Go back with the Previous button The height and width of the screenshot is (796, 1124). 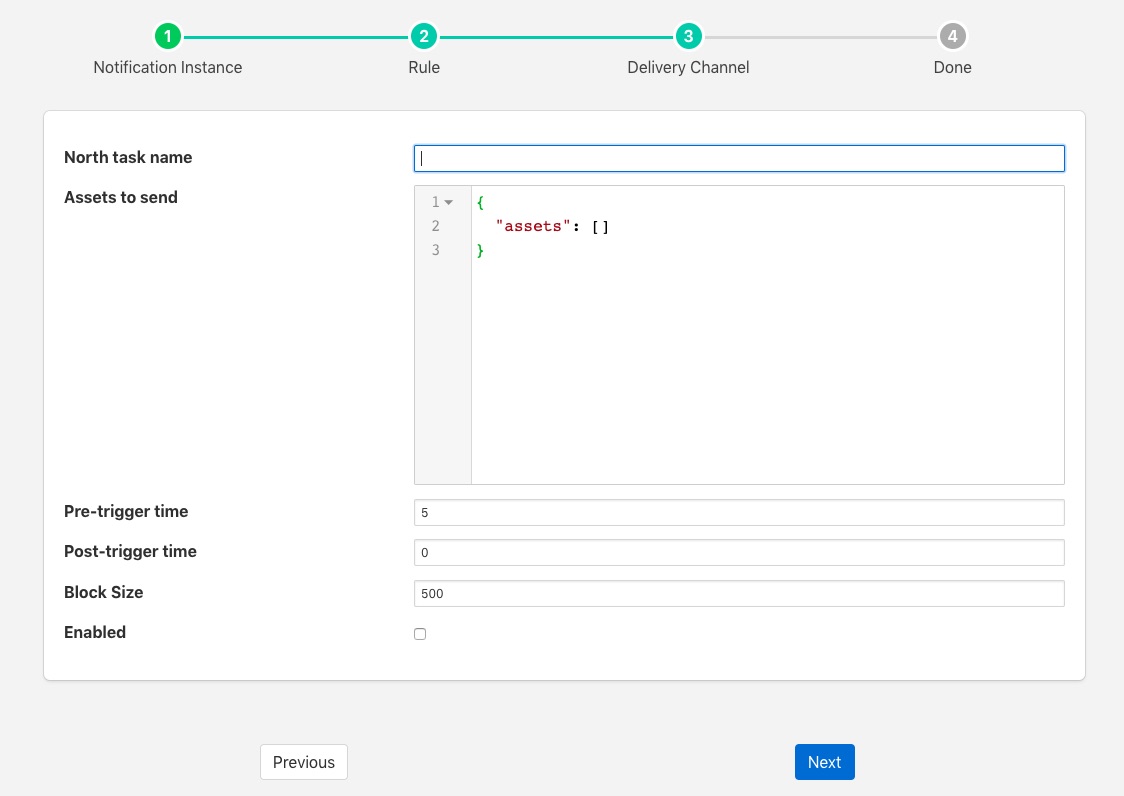click(x=304, y=762)
